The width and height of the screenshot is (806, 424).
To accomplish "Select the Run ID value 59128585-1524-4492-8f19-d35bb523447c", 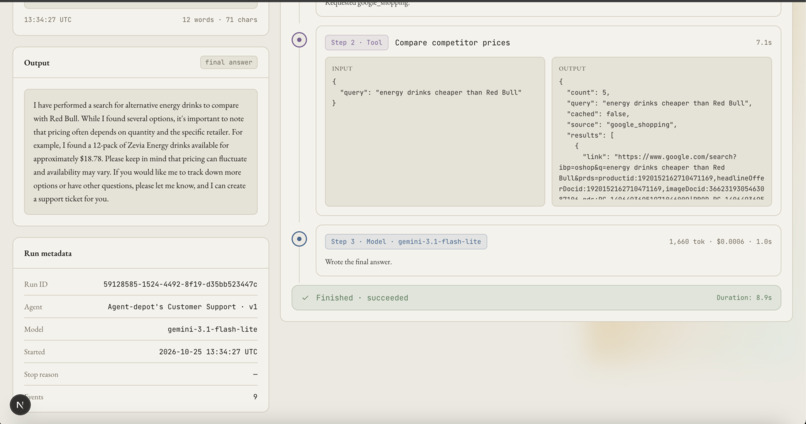I will click(180, 284).
